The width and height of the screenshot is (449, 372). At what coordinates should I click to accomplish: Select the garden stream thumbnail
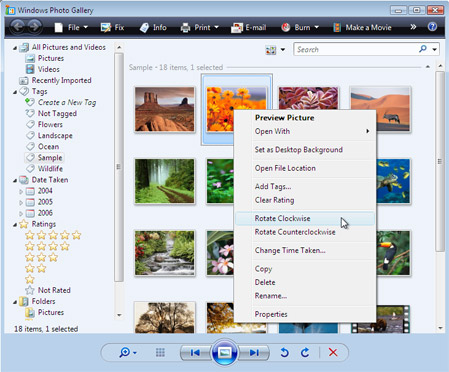165,253
